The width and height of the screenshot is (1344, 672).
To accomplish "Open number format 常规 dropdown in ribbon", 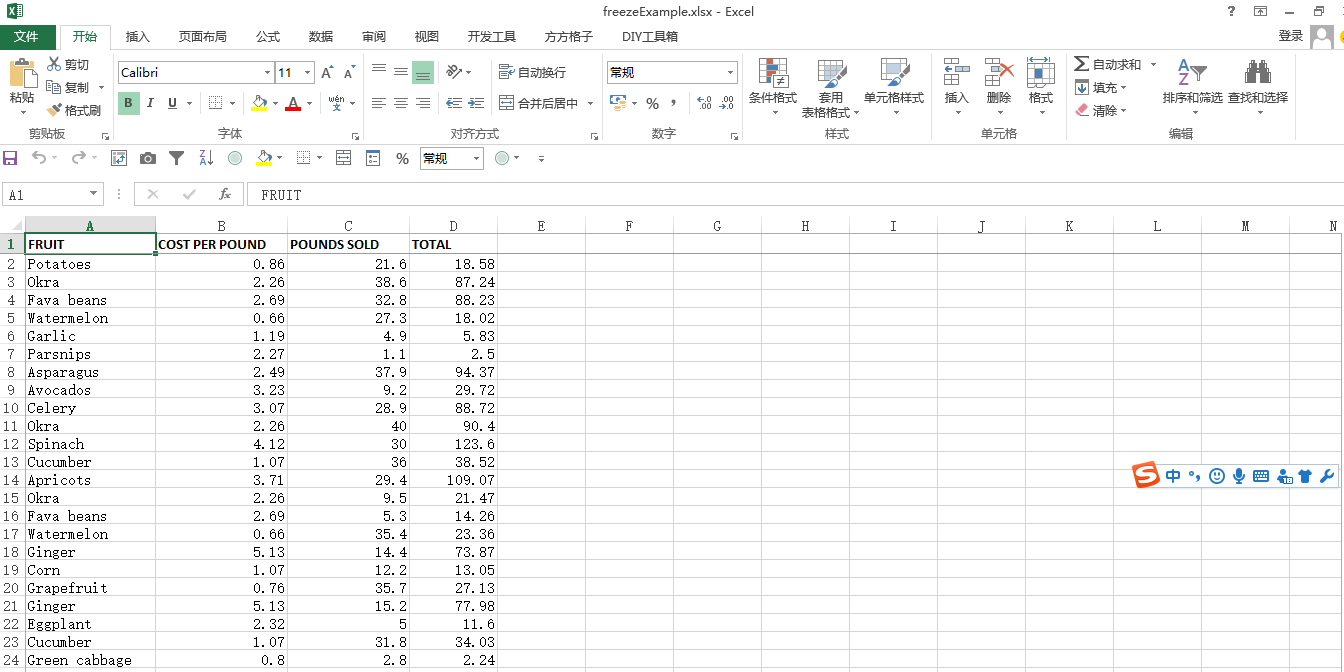I will [731, 72].
